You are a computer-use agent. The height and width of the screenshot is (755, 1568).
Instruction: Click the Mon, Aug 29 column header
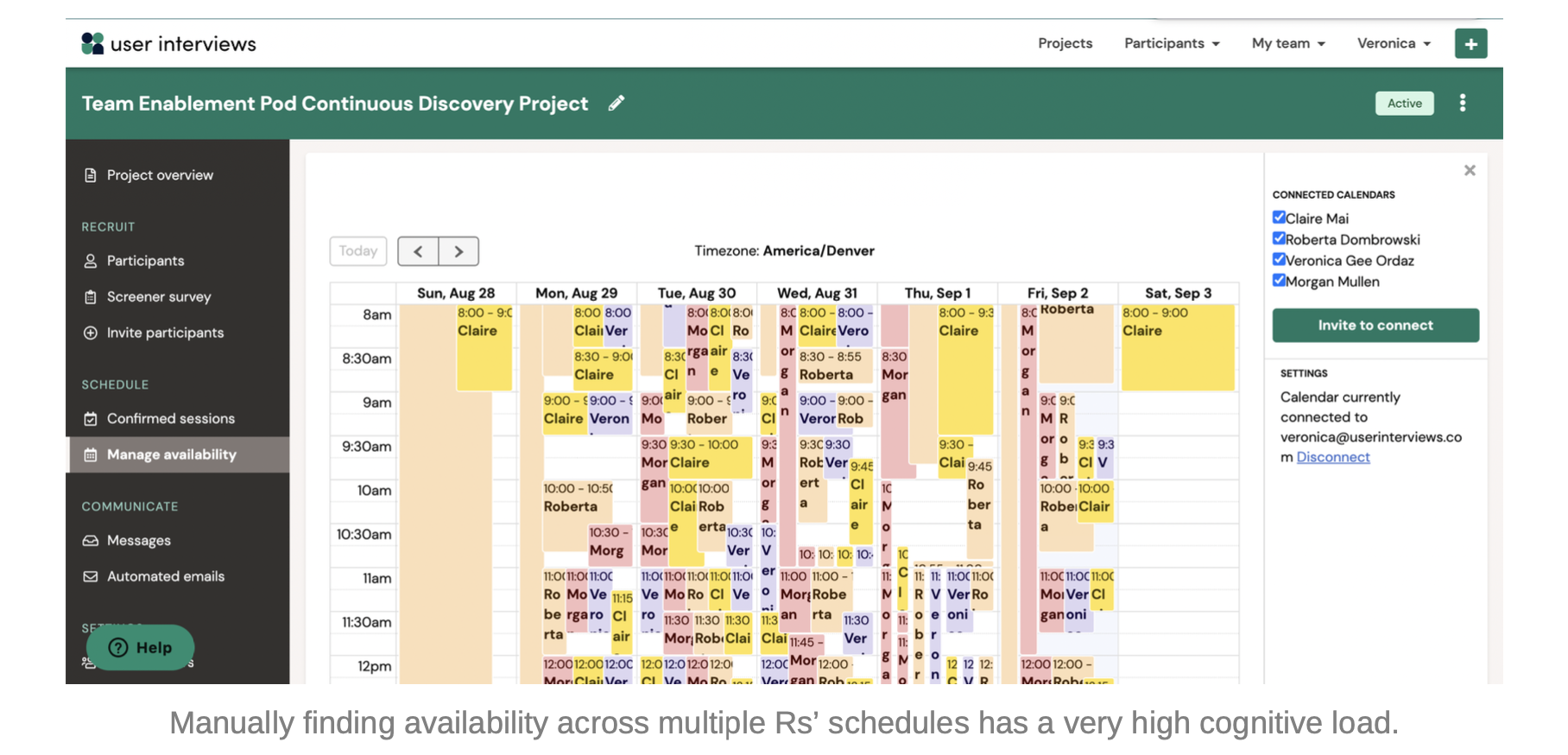[577, 293]
